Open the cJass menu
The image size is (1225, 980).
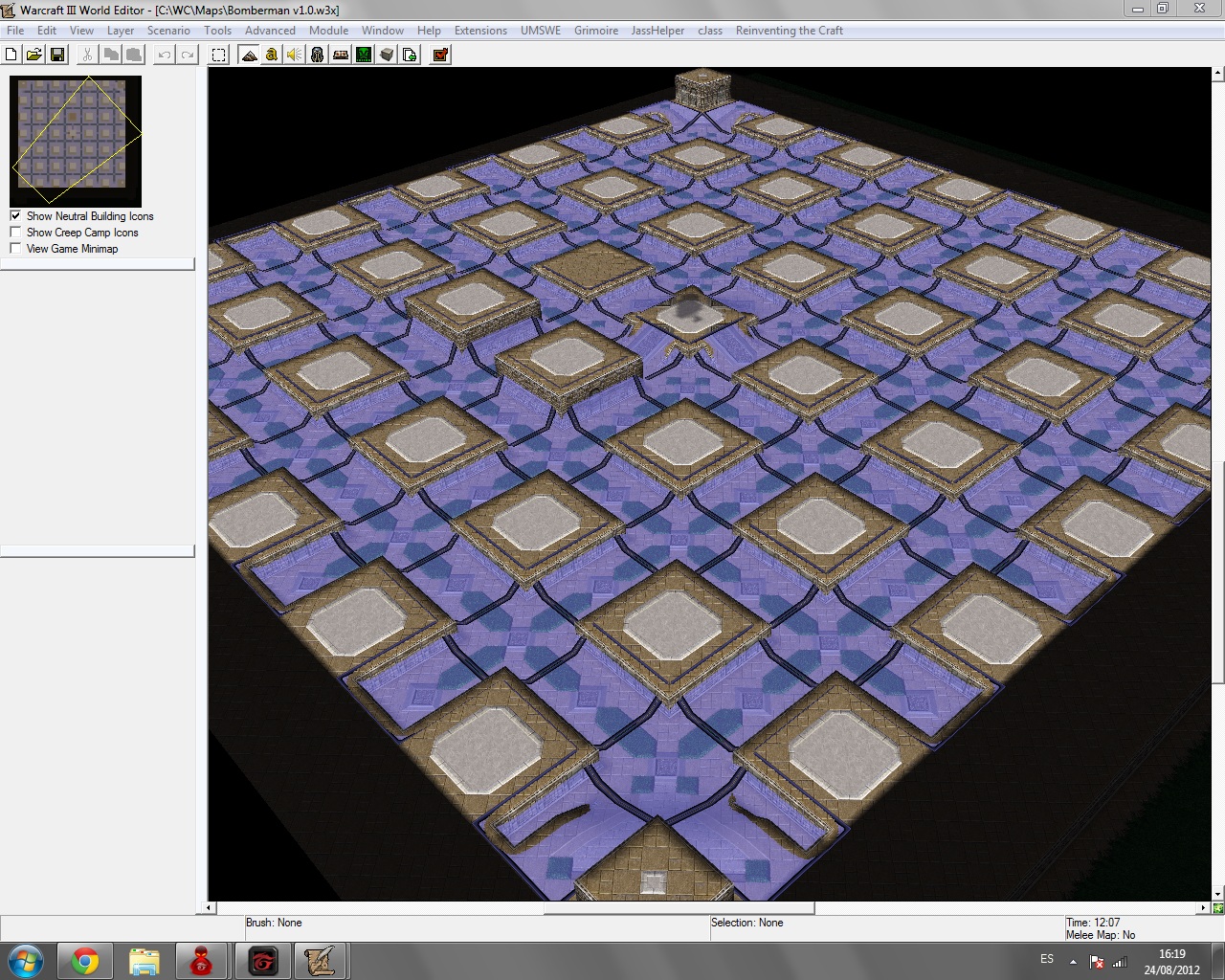point(710,31)
